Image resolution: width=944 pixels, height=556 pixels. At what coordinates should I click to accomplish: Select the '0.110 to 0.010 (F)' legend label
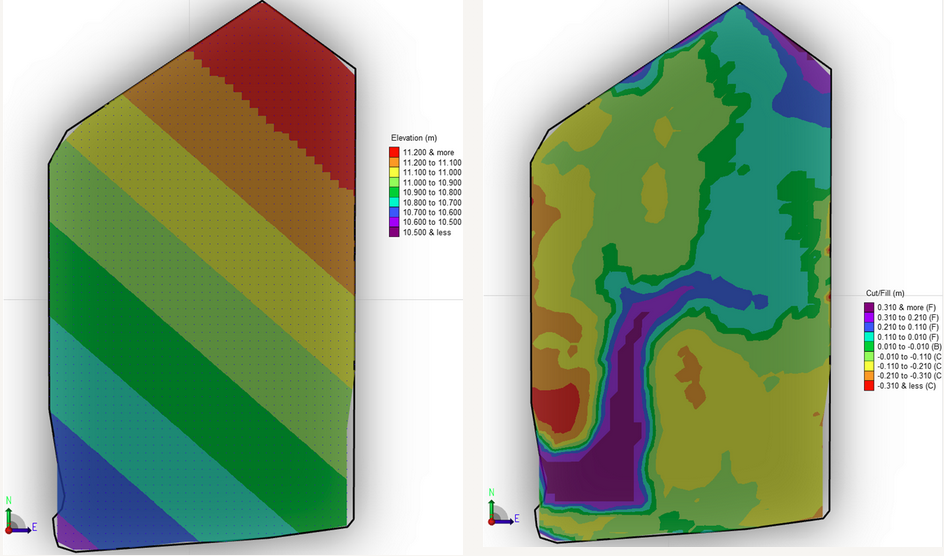point(908,337)
